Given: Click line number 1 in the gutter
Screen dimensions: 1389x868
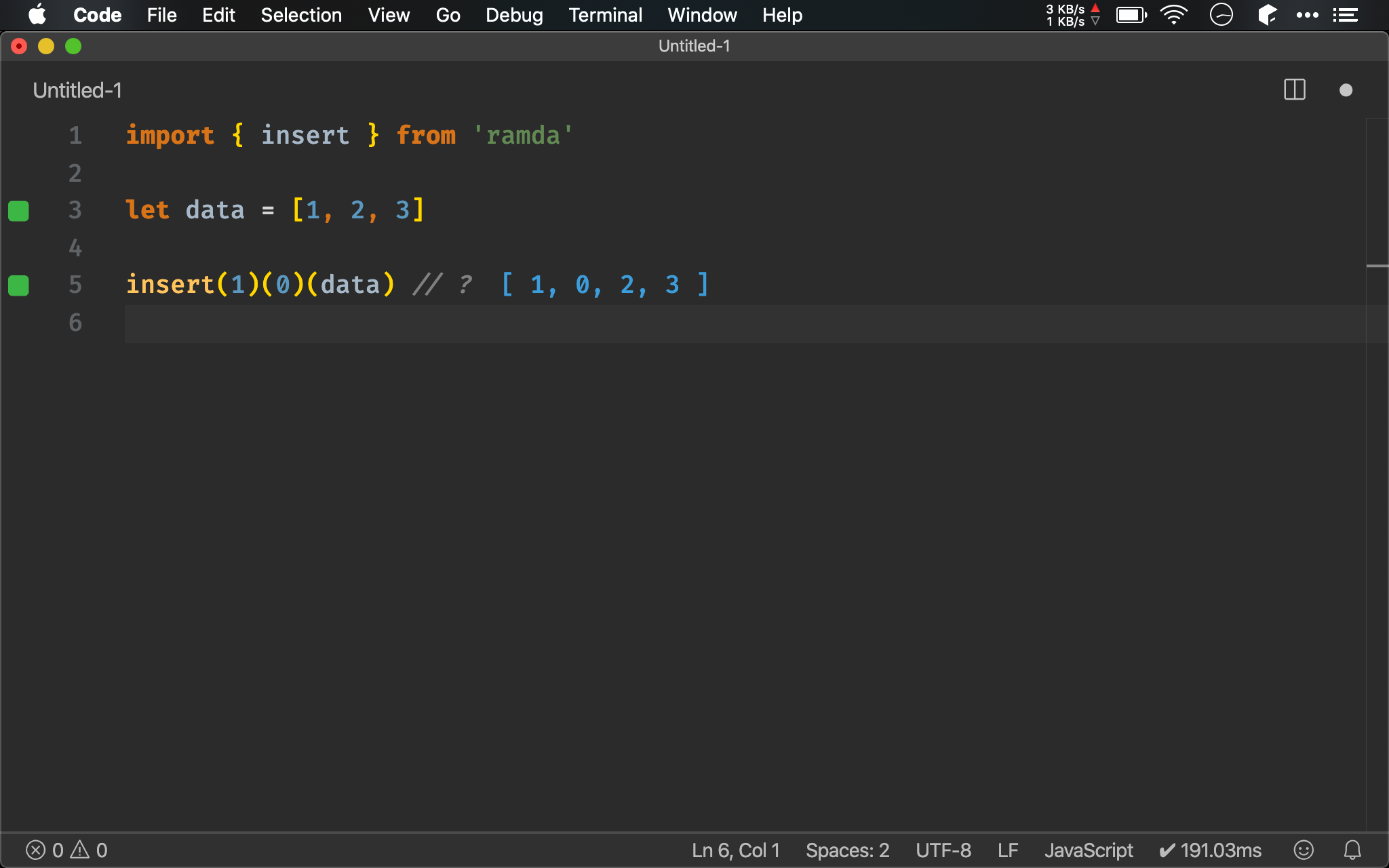Looking at the screenshot, I should pos(75,136).
